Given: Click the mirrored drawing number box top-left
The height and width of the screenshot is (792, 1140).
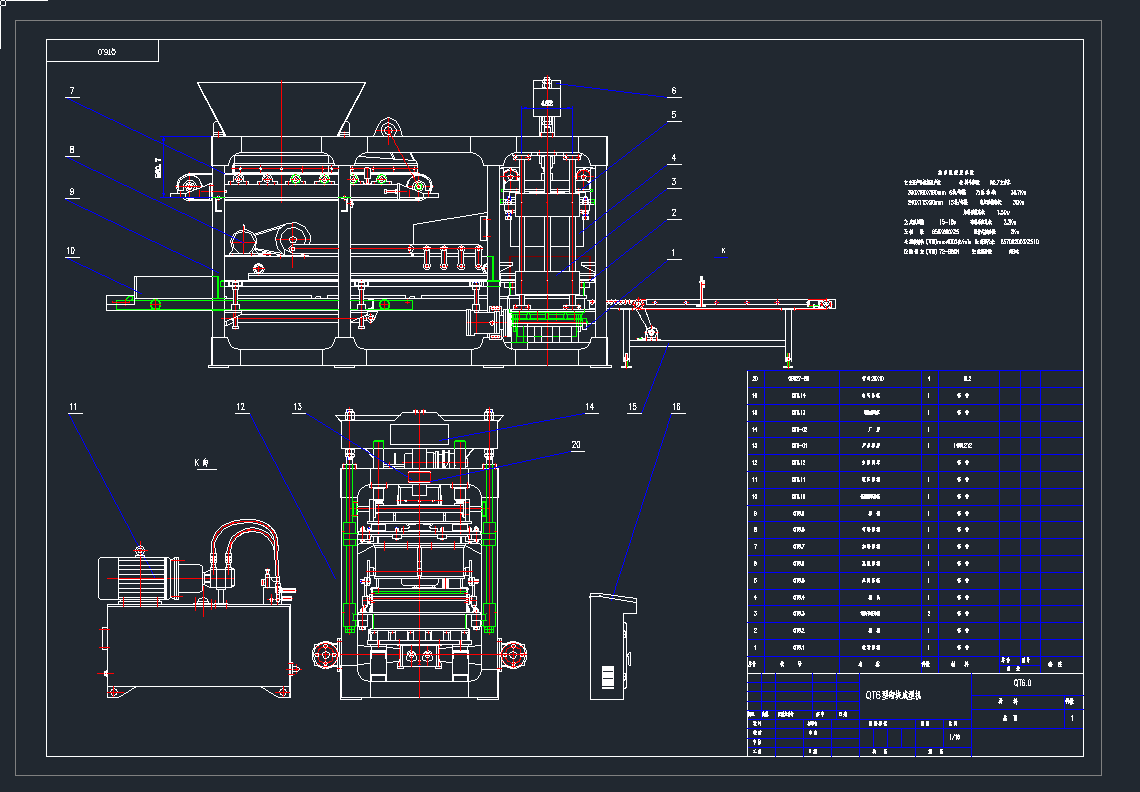Looking at the screenshot, I should point(102,51).
